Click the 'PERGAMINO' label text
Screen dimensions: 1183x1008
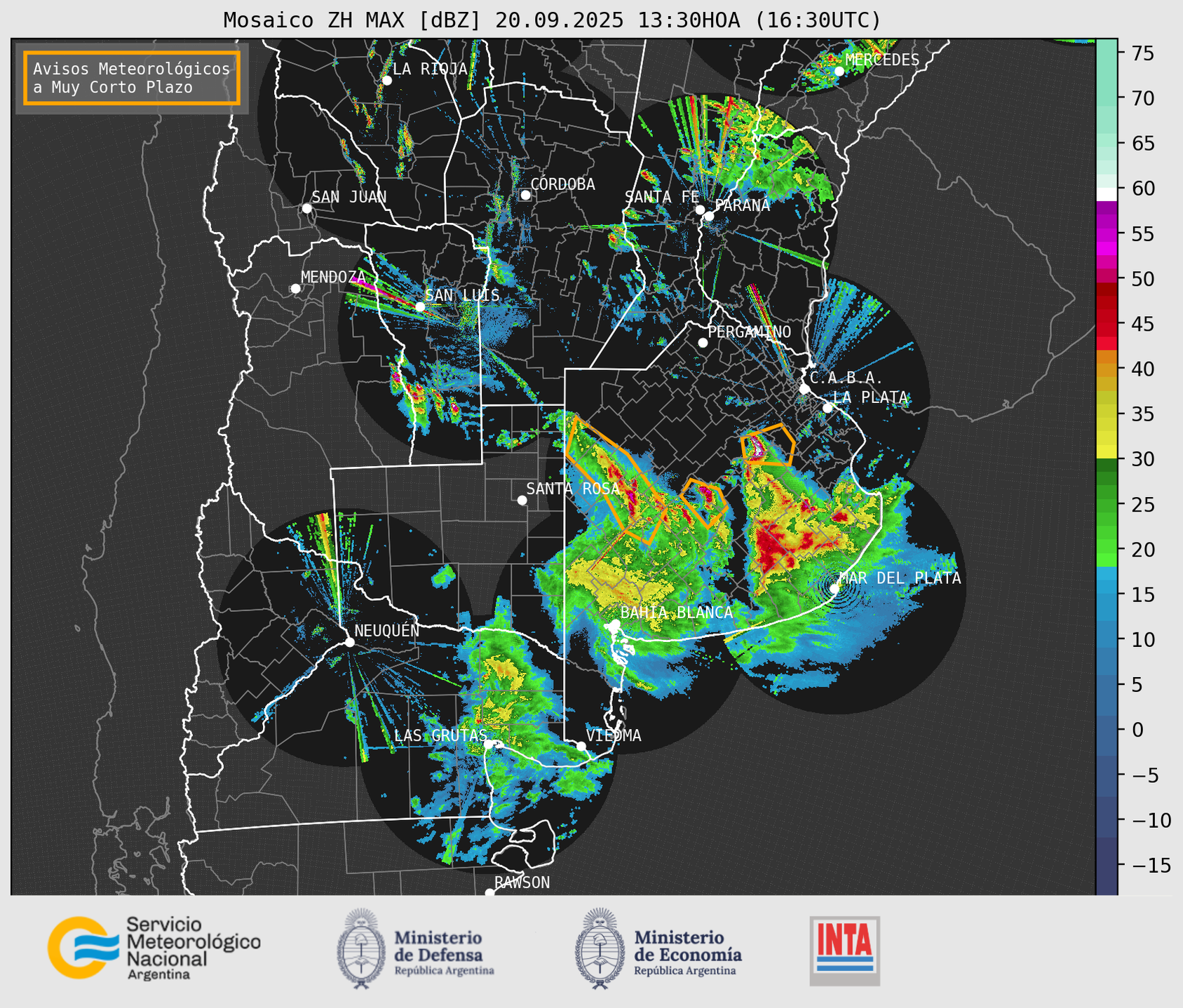(750, 332)
